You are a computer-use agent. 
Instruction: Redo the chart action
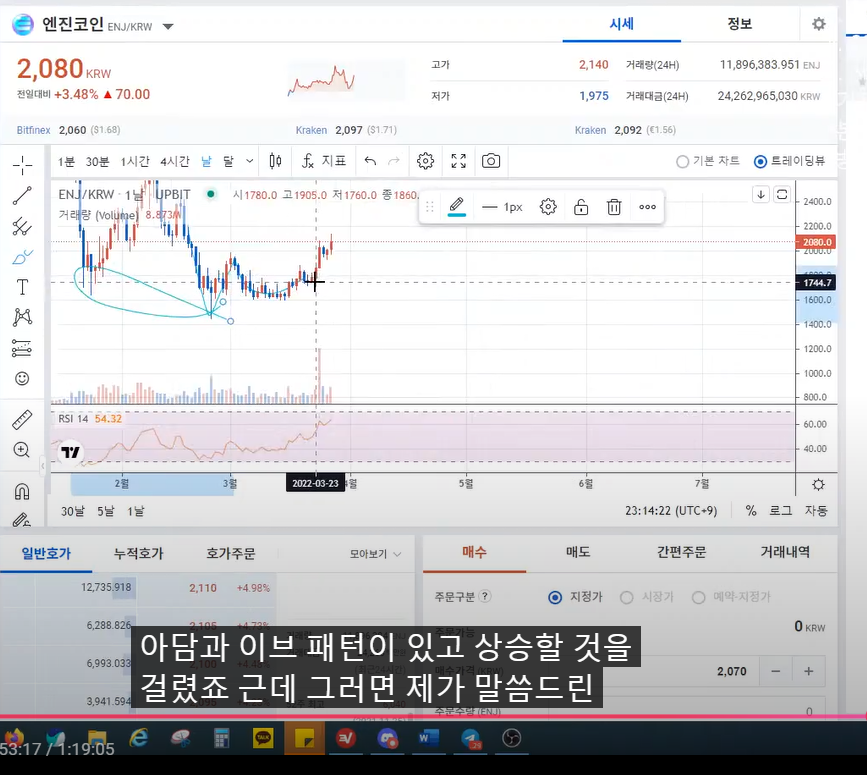pos(394,161)
